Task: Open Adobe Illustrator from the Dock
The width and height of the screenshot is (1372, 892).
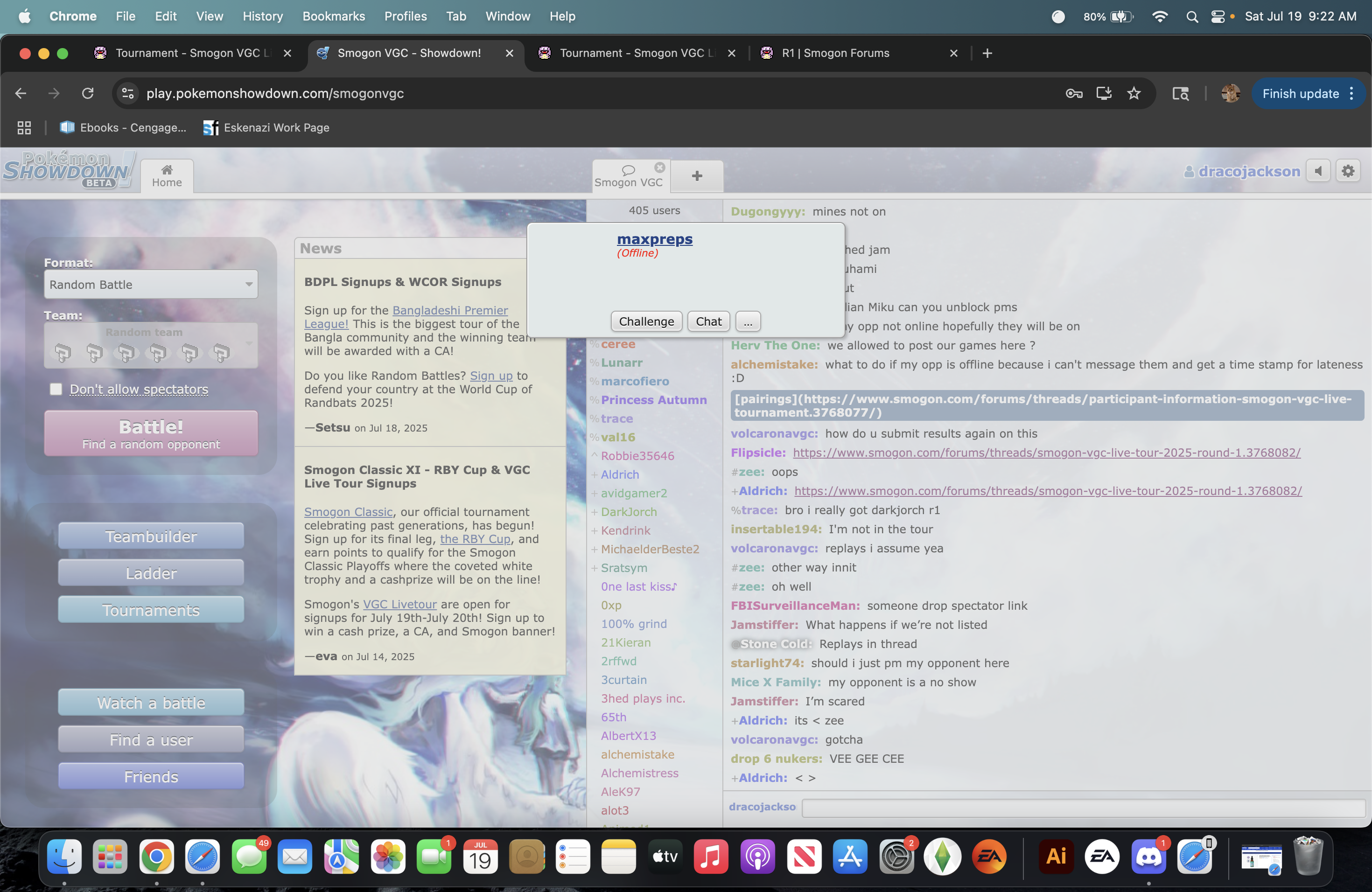Action: [x=1056, y=856]
